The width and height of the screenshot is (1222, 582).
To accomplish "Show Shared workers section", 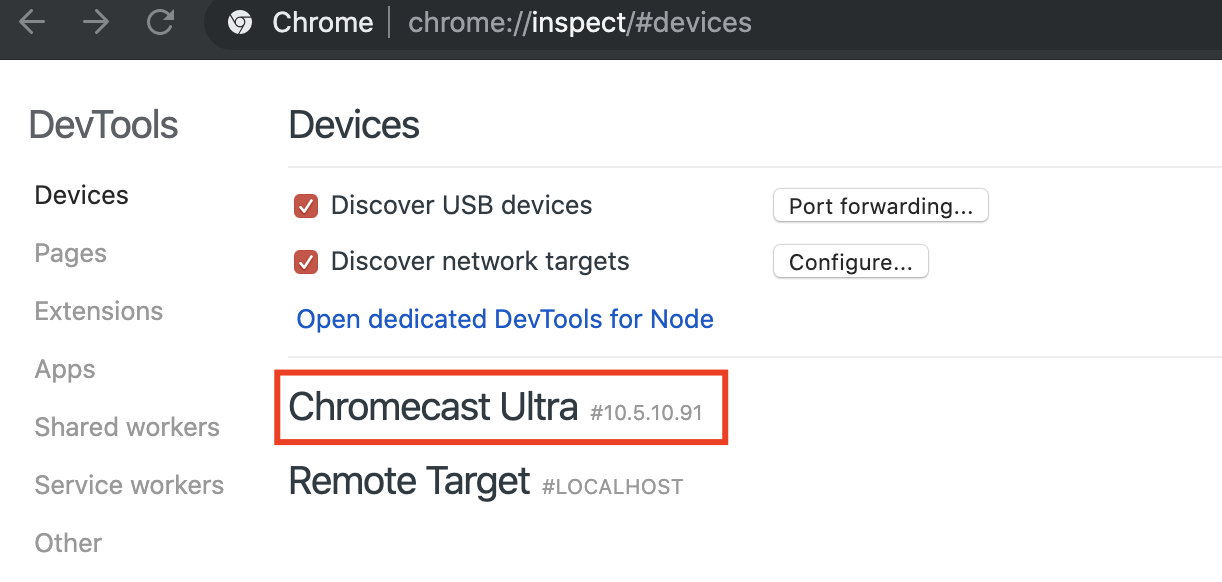I will coord(127,427).
